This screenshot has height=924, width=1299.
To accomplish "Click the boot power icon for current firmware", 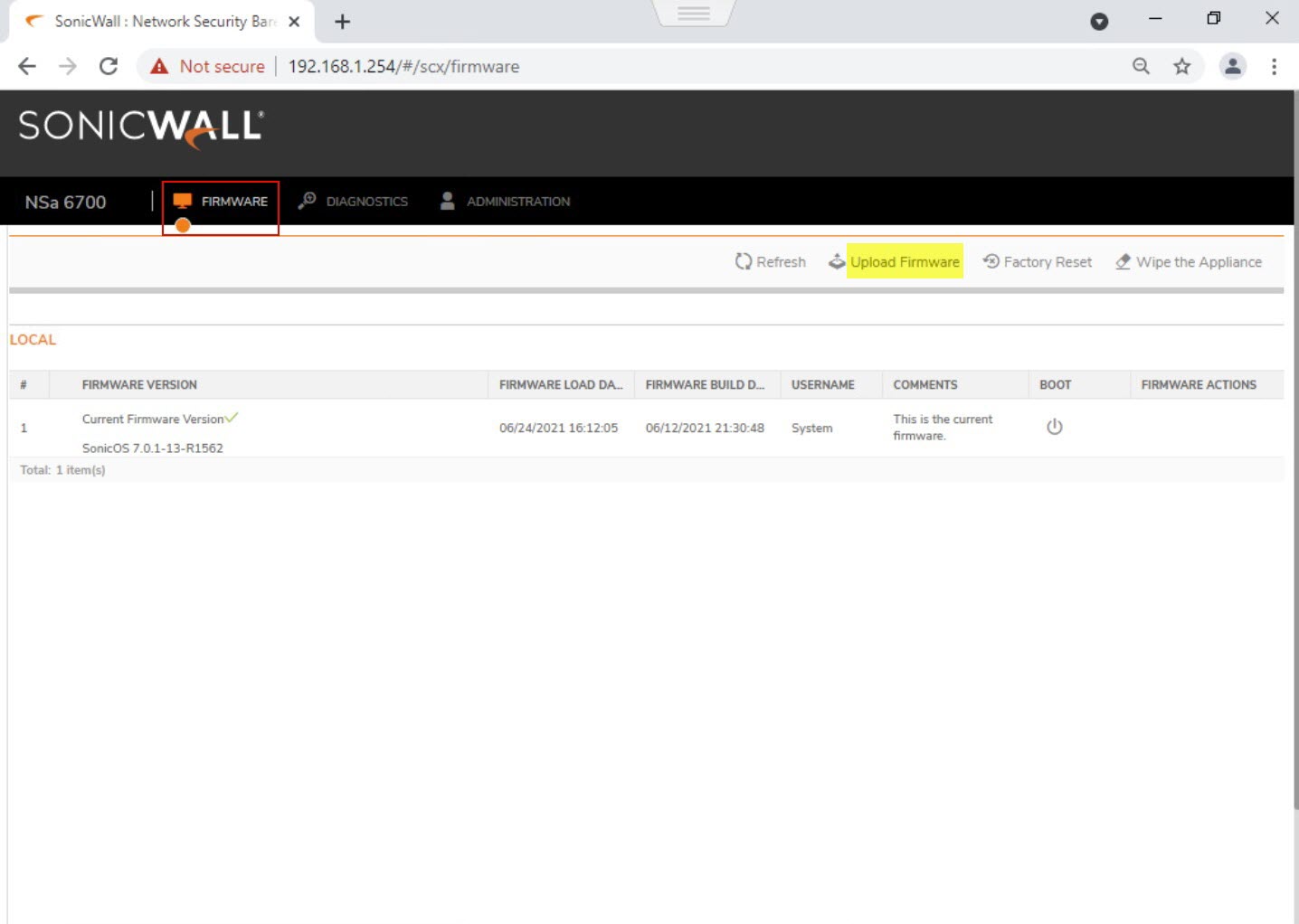I will 1054,427.
